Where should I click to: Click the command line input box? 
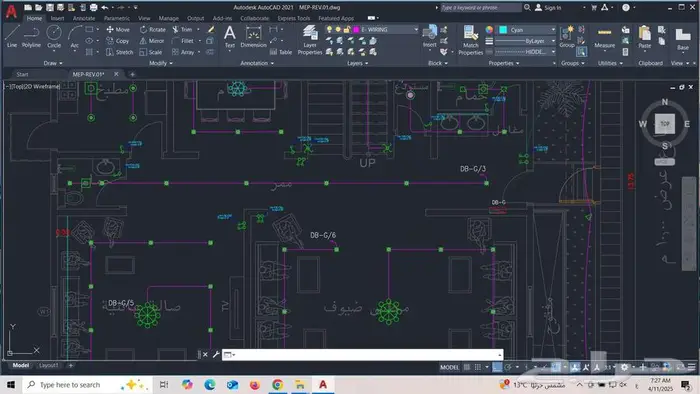pyautogui.click(x=362, y=355)
